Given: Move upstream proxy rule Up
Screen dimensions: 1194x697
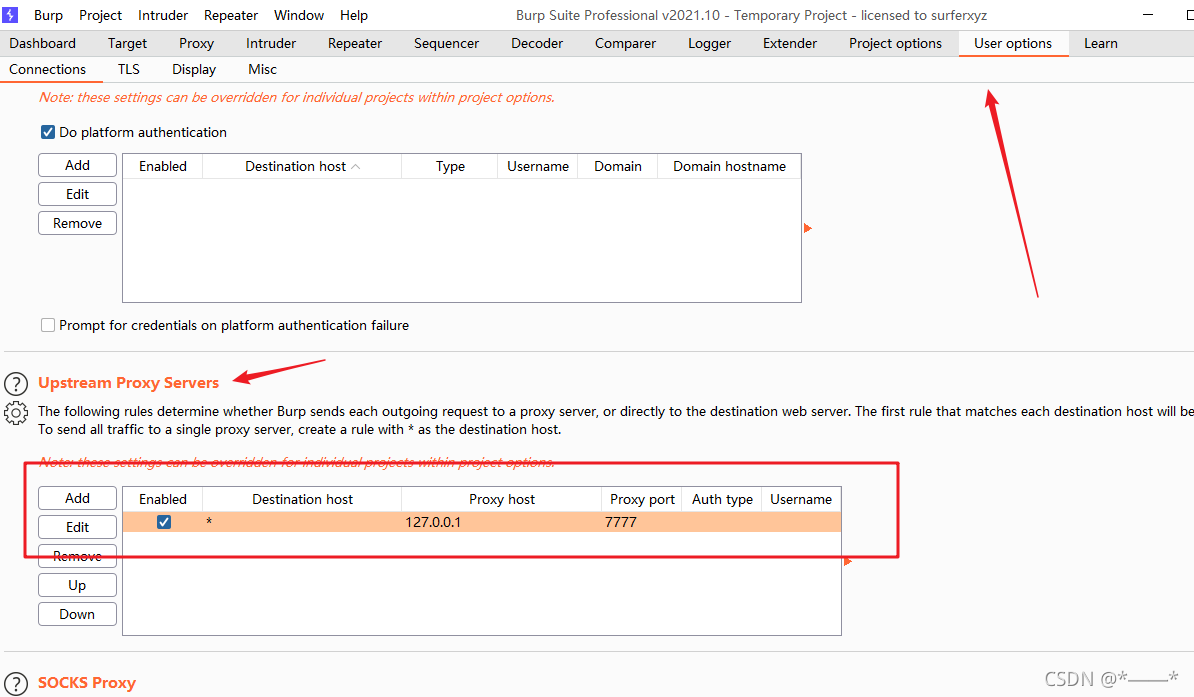Looking at the screenshot, I should 77,585.
